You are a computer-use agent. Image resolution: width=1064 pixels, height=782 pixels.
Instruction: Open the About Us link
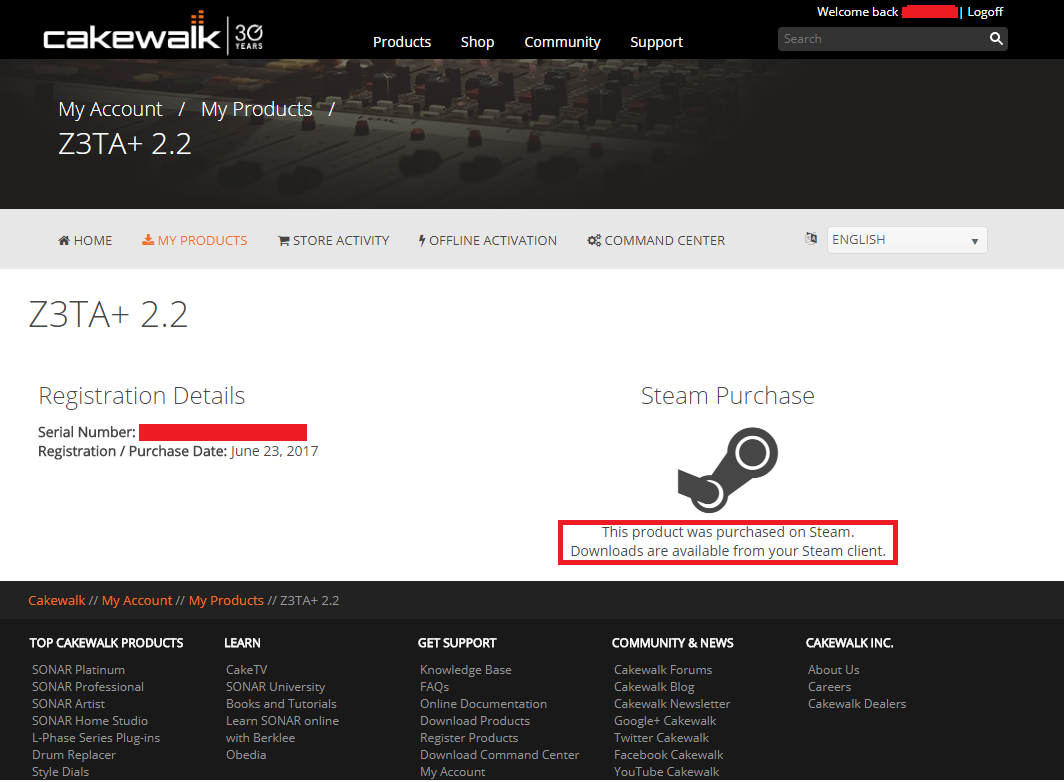[x=833, y=669]
